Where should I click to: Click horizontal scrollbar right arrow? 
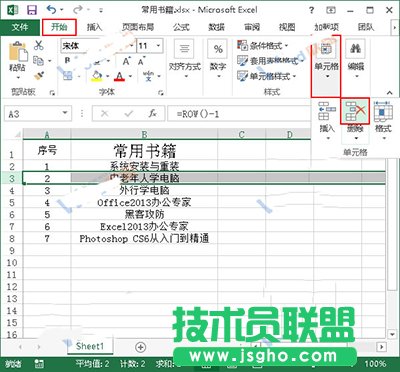(x=382, y=347)
